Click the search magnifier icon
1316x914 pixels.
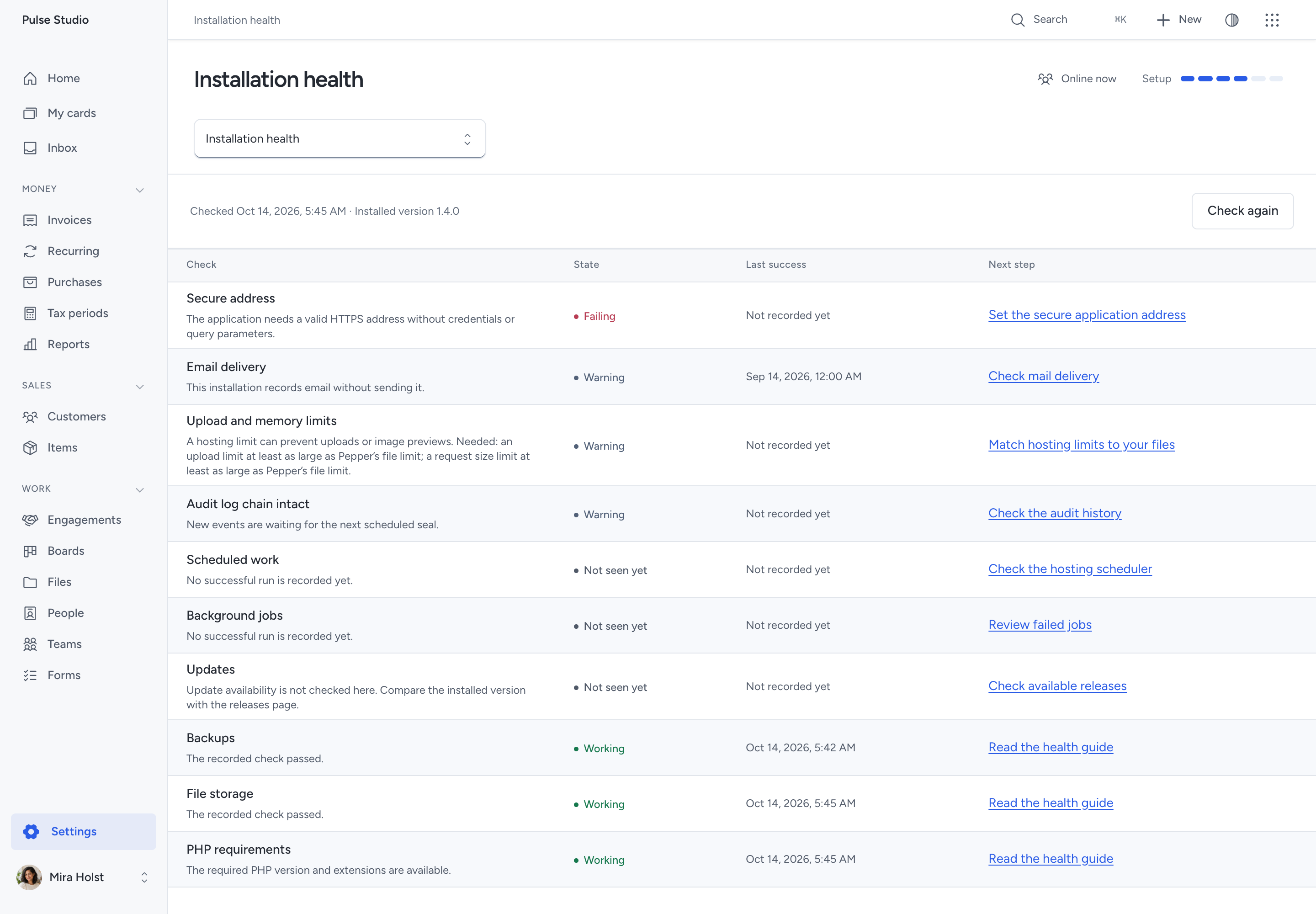click(1017, 20)
